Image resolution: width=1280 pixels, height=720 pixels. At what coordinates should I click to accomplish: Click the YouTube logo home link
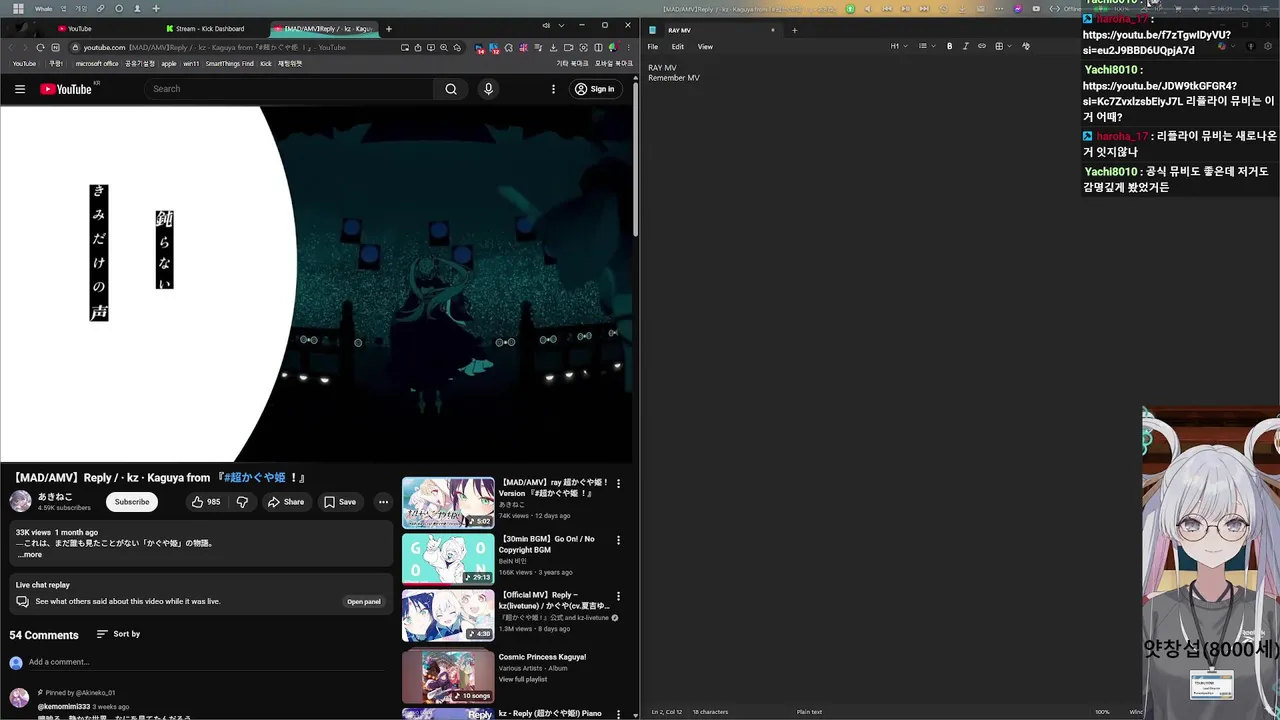66,89
